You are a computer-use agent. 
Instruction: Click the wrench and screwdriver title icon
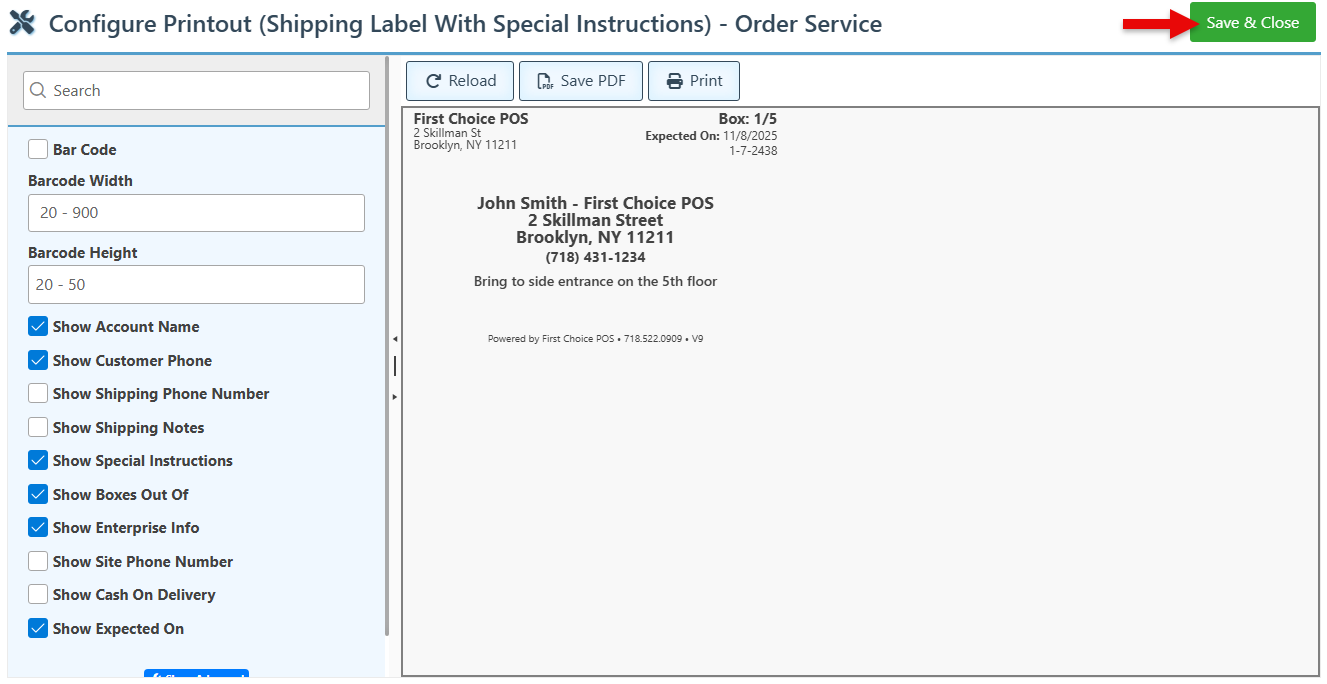pyautogui.click(x=22, y=23)
